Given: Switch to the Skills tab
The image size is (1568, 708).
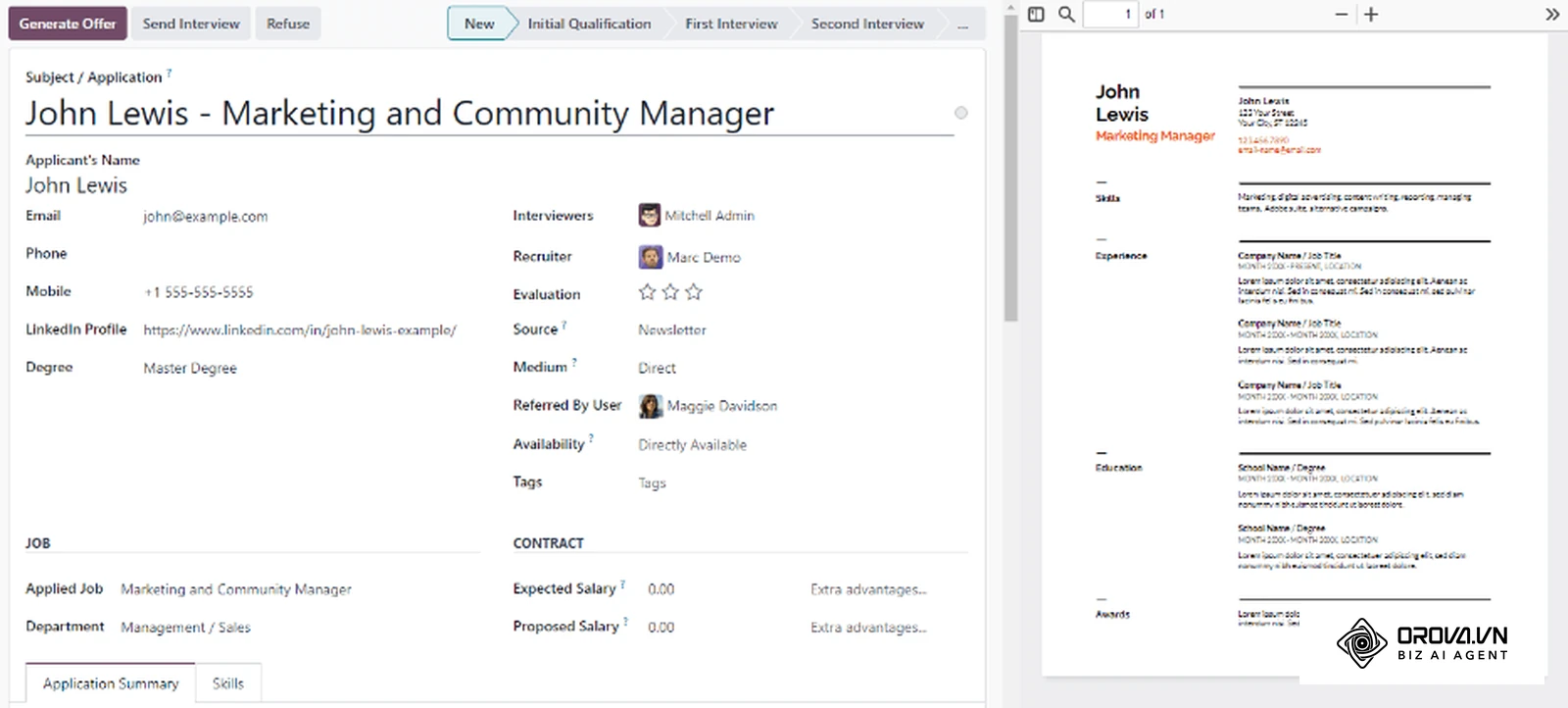Looking at the screenshot, I should click(x=228, y=683).
